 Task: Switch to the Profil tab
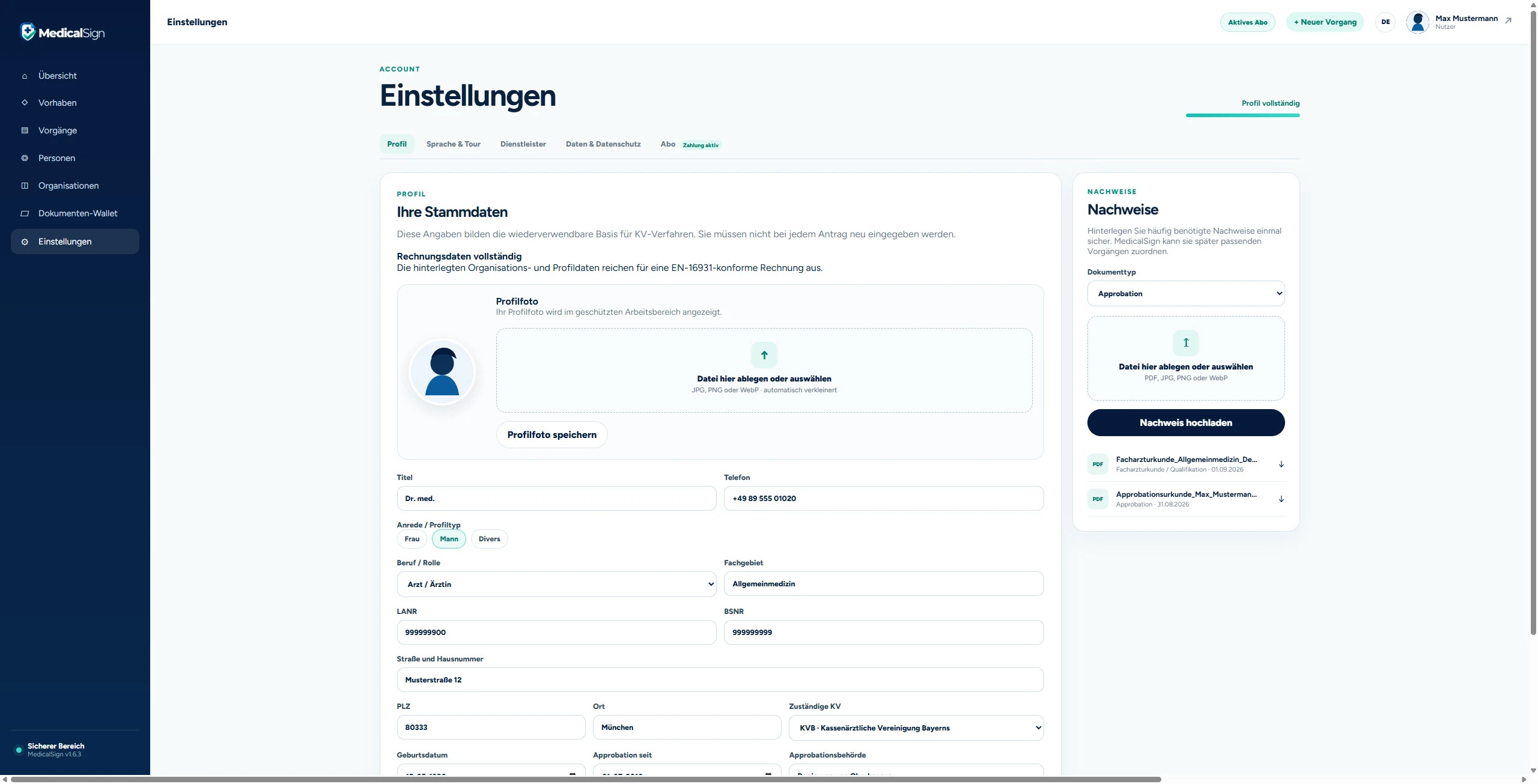pos(397,144)
